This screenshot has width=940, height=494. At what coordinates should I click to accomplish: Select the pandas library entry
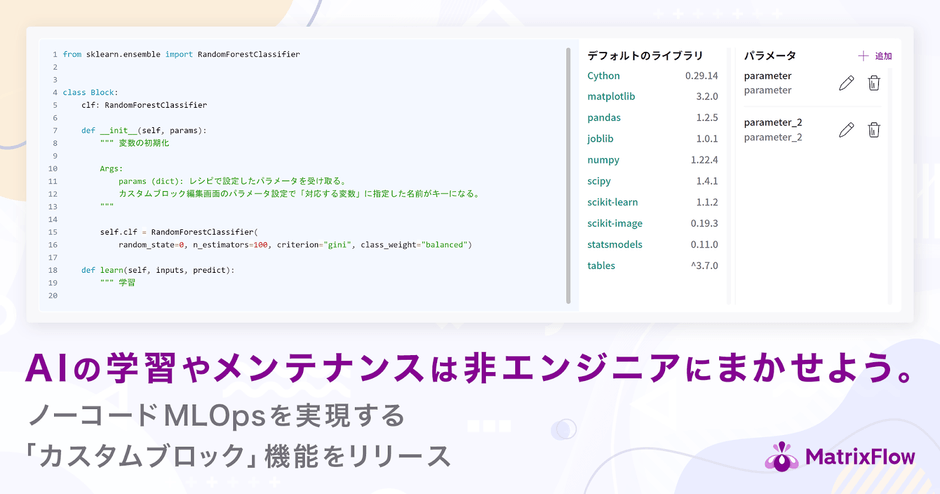(x=604, y=118)
